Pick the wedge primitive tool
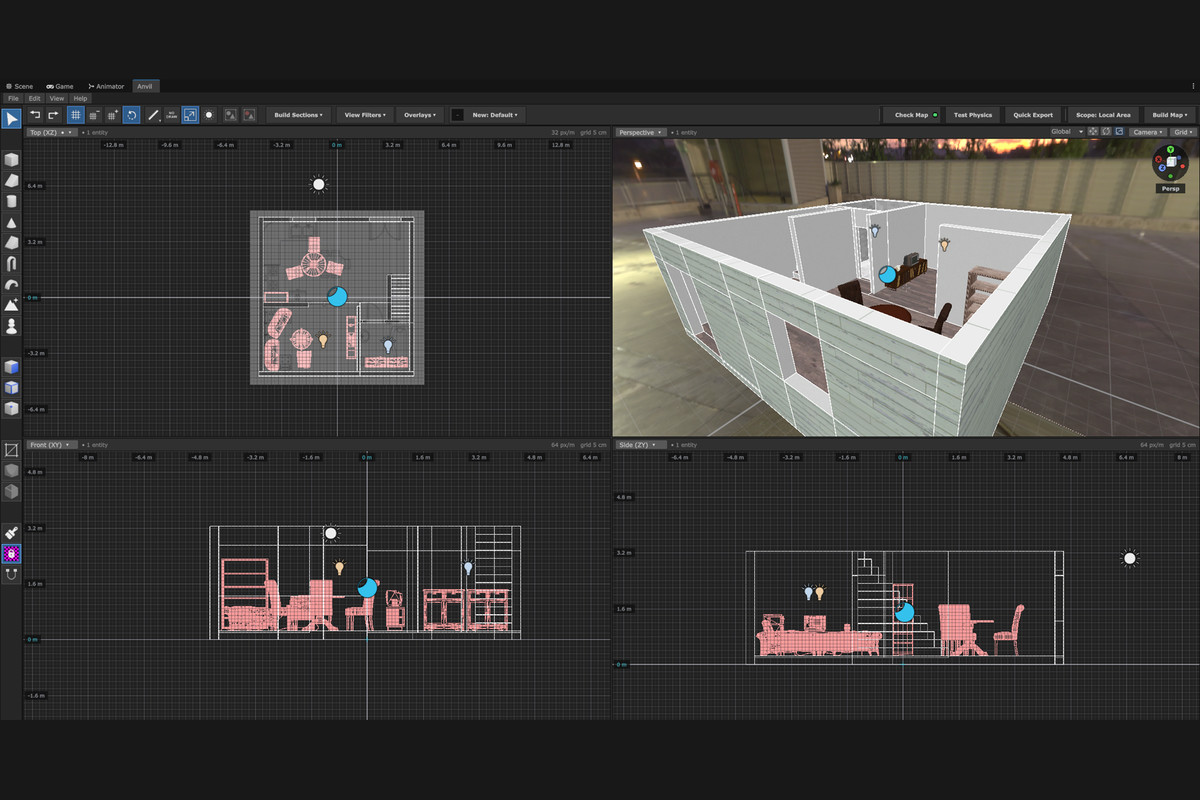This screenshot has width=1200, height=800. point(11,180)
